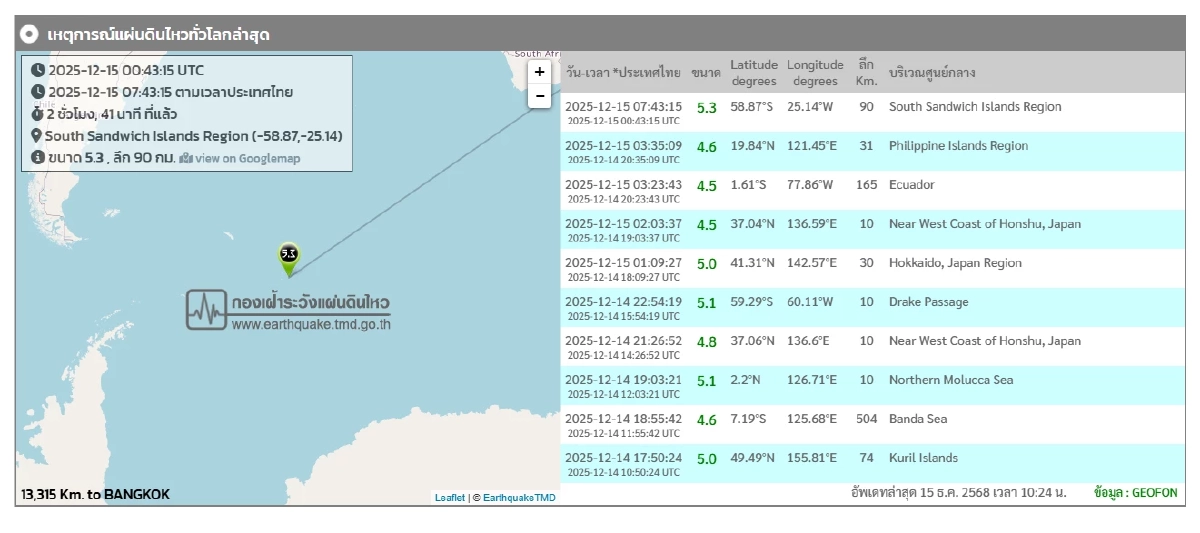1200x533 pixels.
Task: Click the seismograph logo watermark on the map
Action: click(205, 310)
